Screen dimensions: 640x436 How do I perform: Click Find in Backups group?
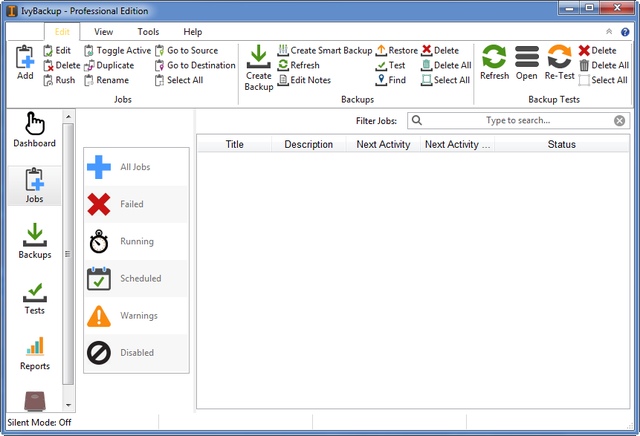pyautogui.click(x=391, y=80)
